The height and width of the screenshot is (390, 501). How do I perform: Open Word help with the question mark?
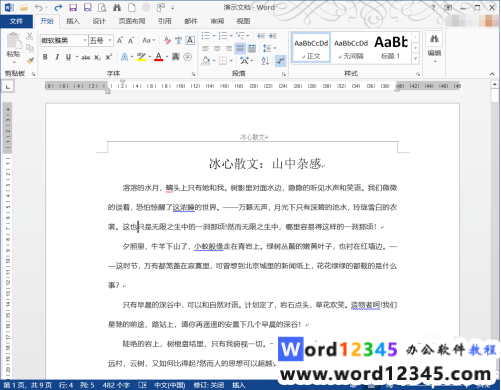433,7
